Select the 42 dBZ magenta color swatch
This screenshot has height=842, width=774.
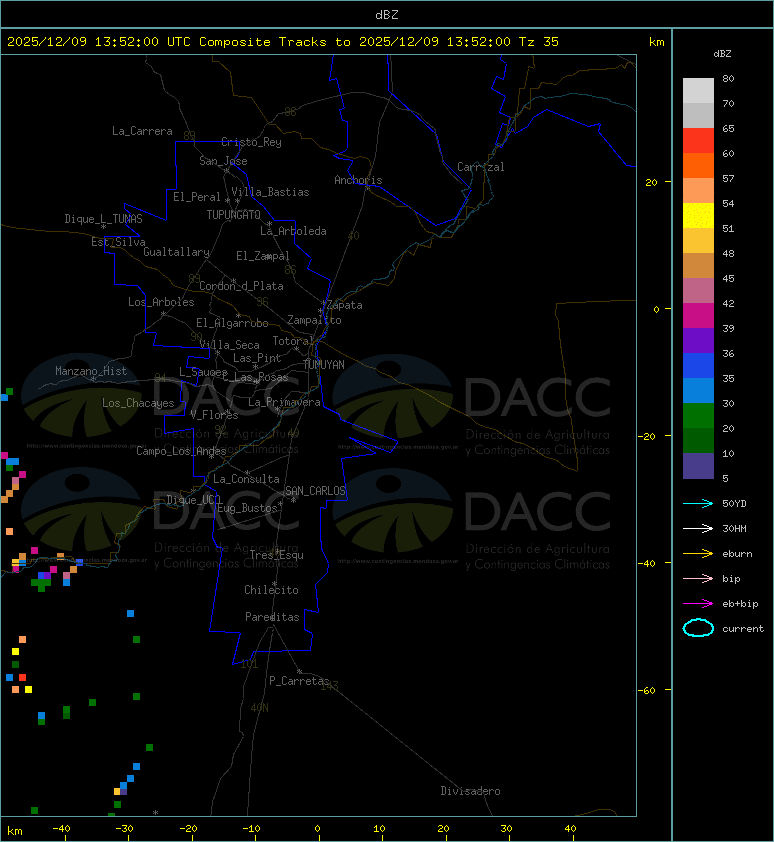(x=698, y=316)
